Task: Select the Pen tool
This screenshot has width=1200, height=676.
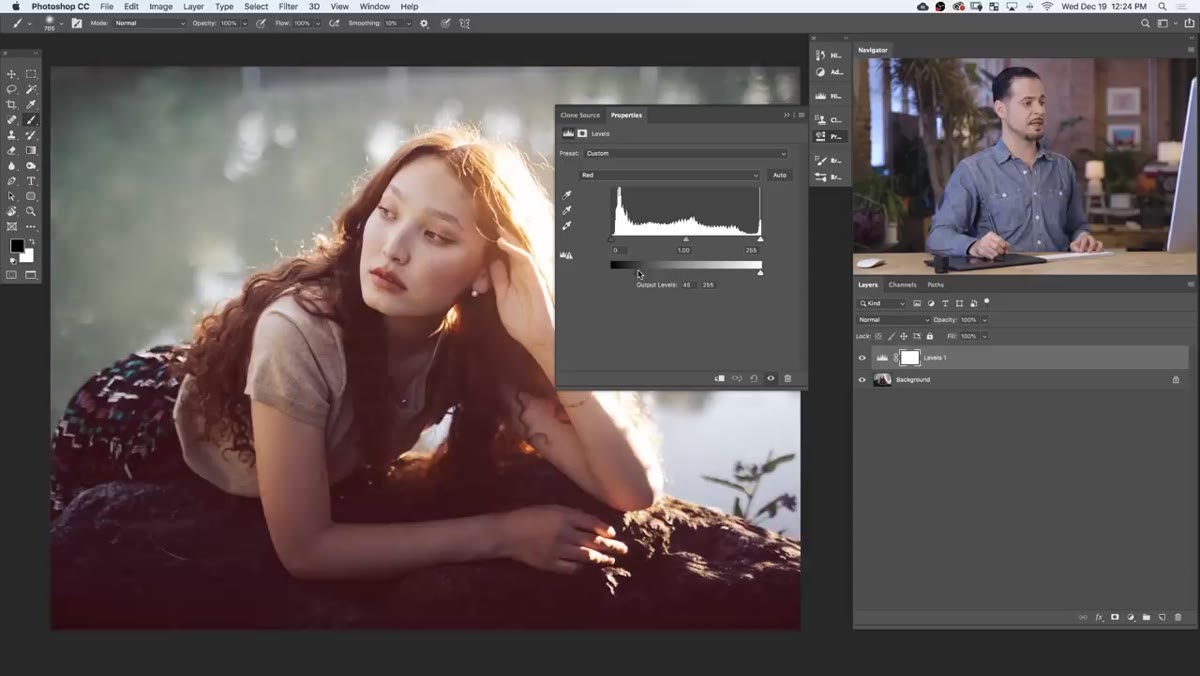Action: (12, 181)
